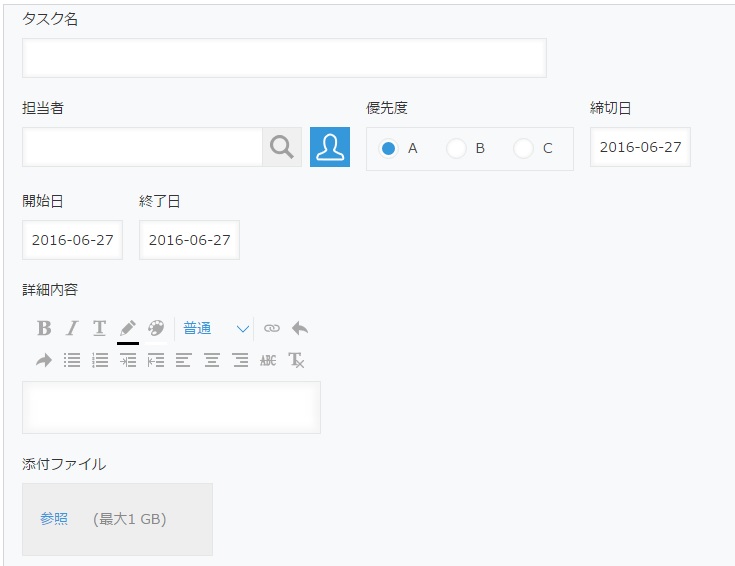Choose the text color pencil icon
Screen dimensions: 735x566
click(128, 329)
